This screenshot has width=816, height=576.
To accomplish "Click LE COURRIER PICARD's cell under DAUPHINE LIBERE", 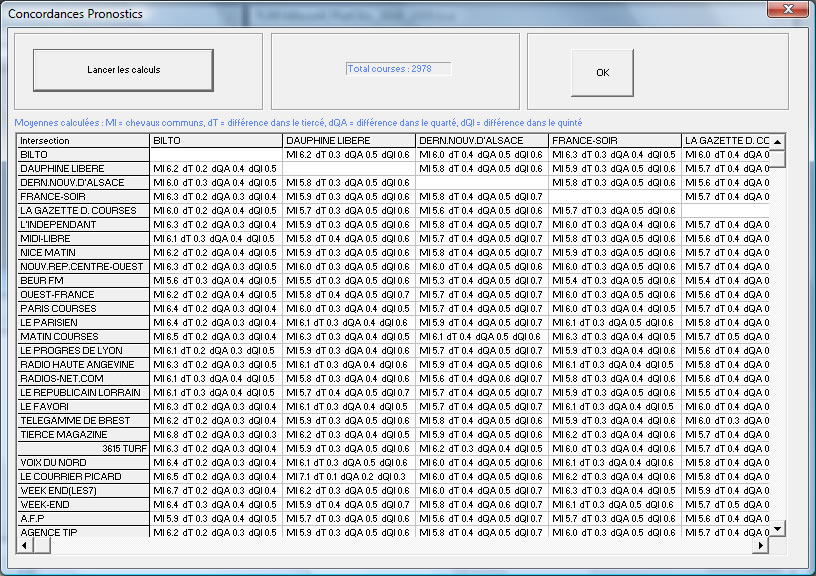I will [349, 477].
